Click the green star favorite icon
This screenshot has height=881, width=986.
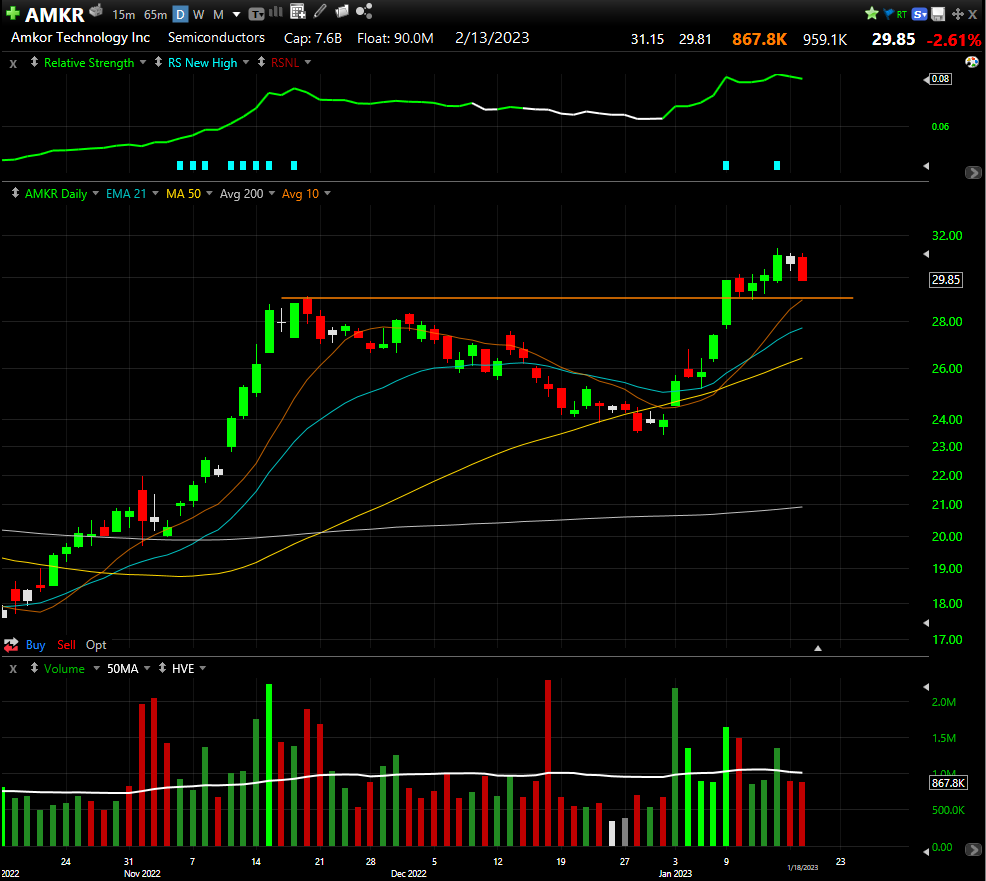872,13
